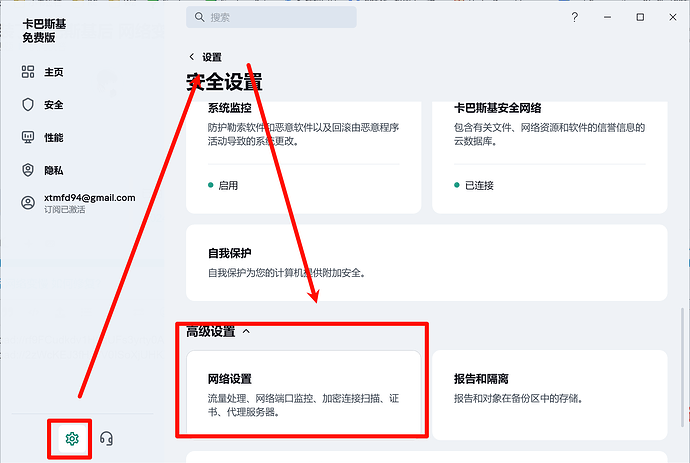Click inside the 搜索 search field
This screenshot has height=463, width=690.
271,17
